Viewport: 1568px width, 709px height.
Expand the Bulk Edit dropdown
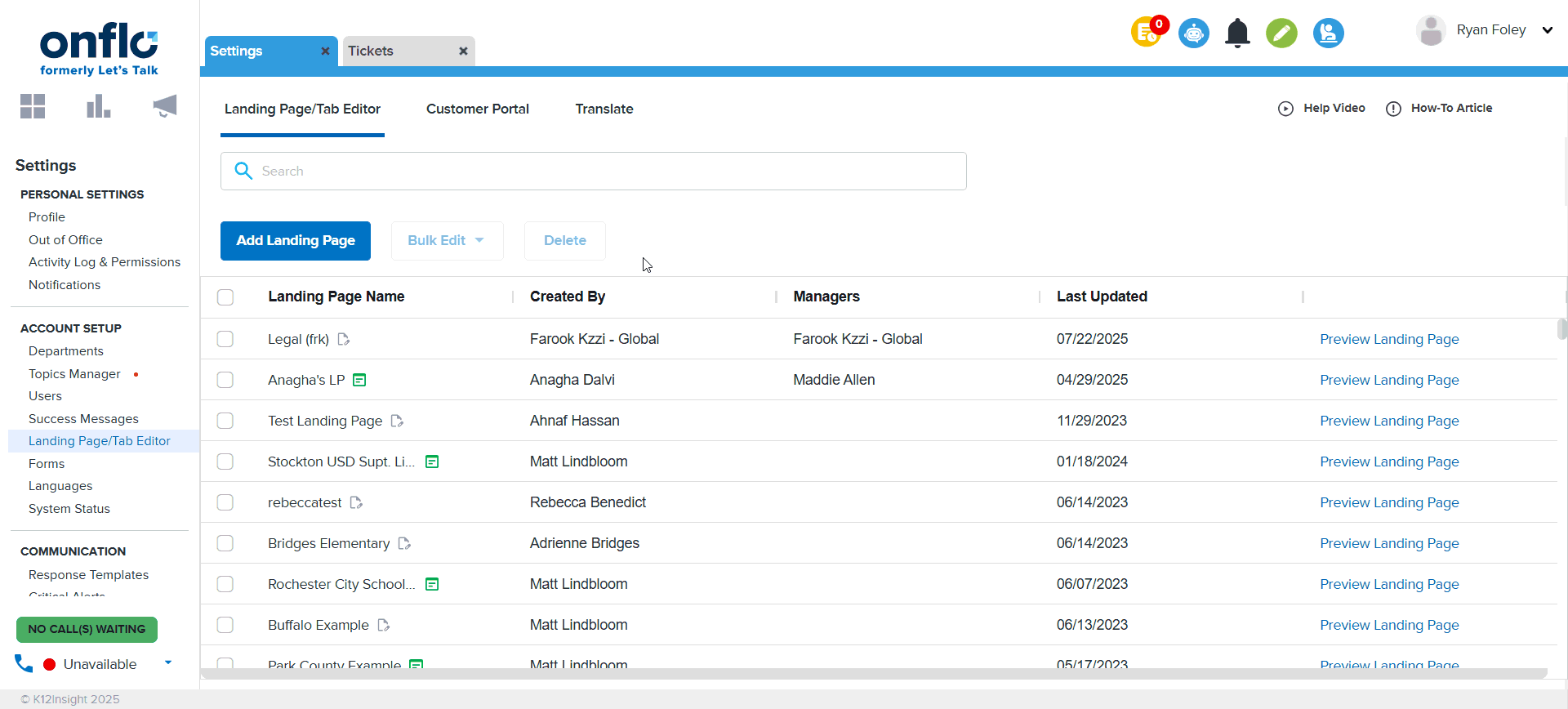[447, 241]
